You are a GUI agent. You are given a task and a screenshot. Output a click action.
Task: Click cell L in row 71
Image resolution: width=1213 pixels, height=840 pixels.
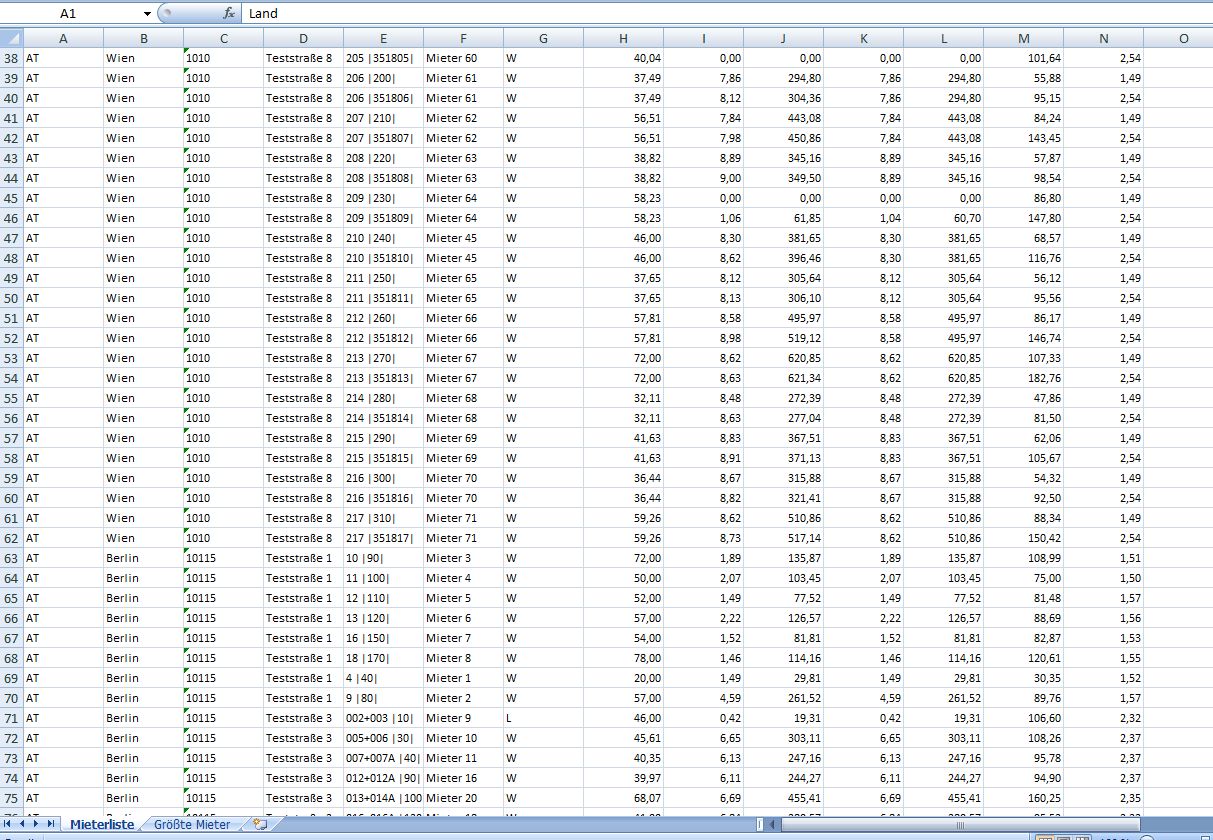click(x=543, y=718)
